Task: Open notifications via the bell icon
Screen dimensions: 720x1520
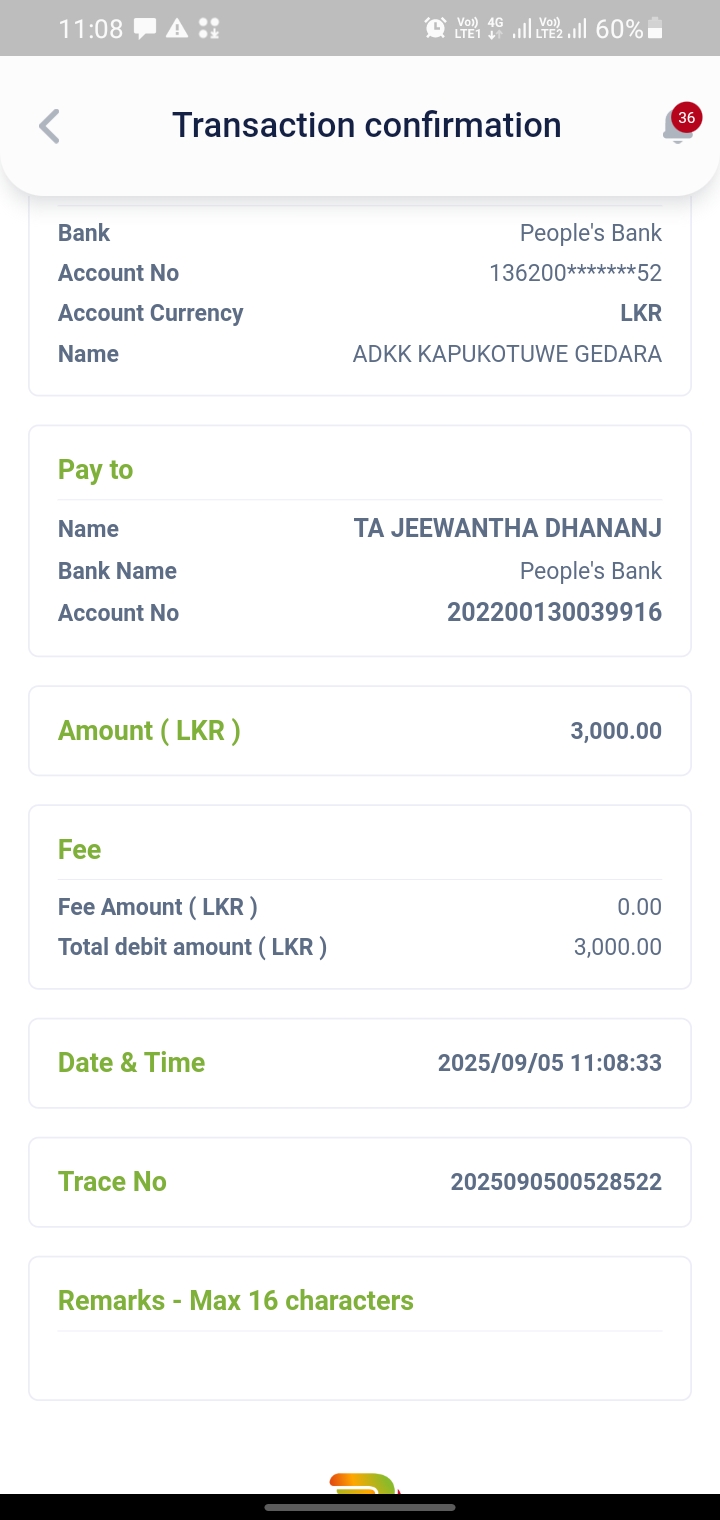Action: click(676, 128)
